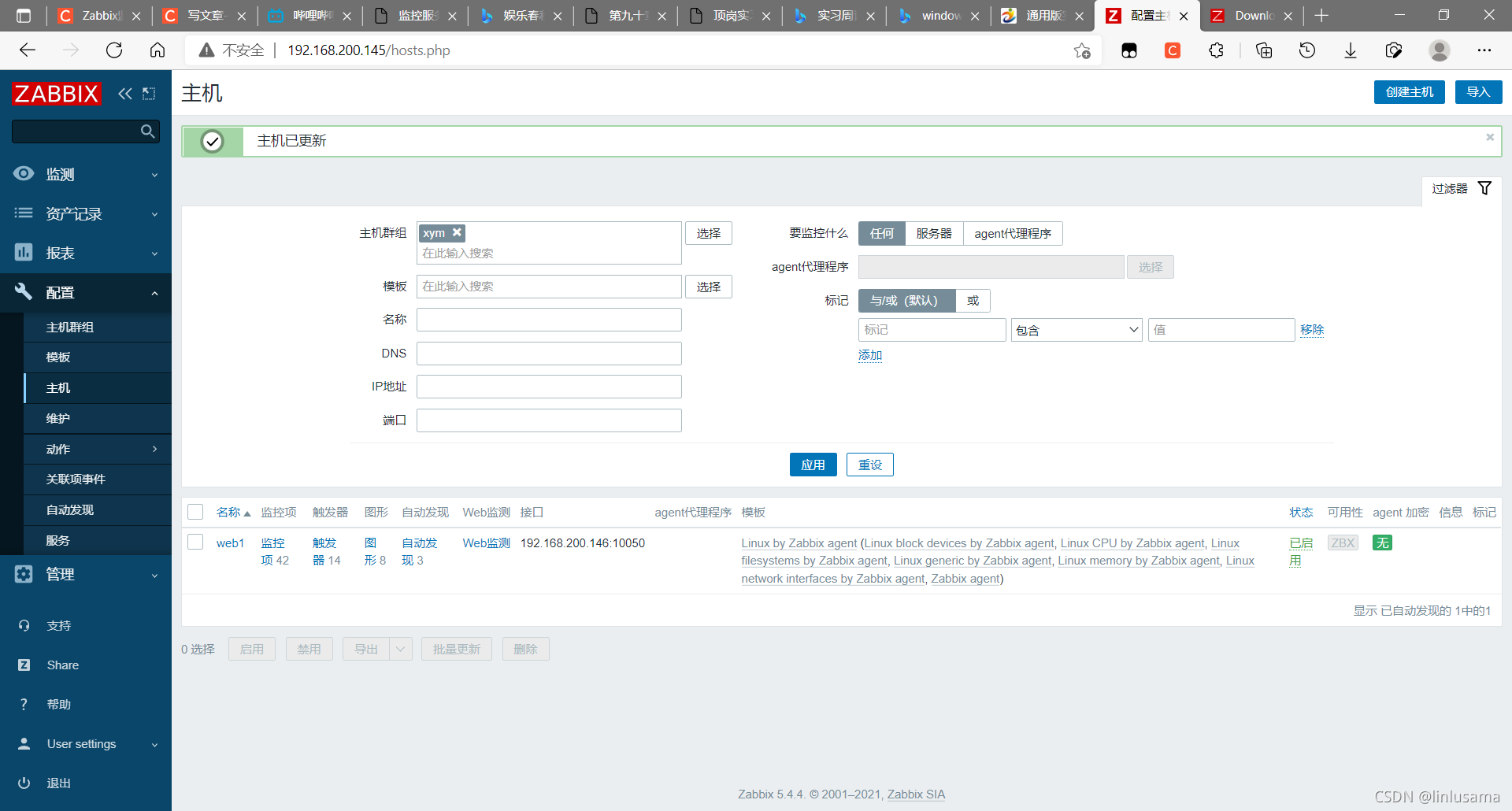Click the ZABBIX logo

(56, 94)
